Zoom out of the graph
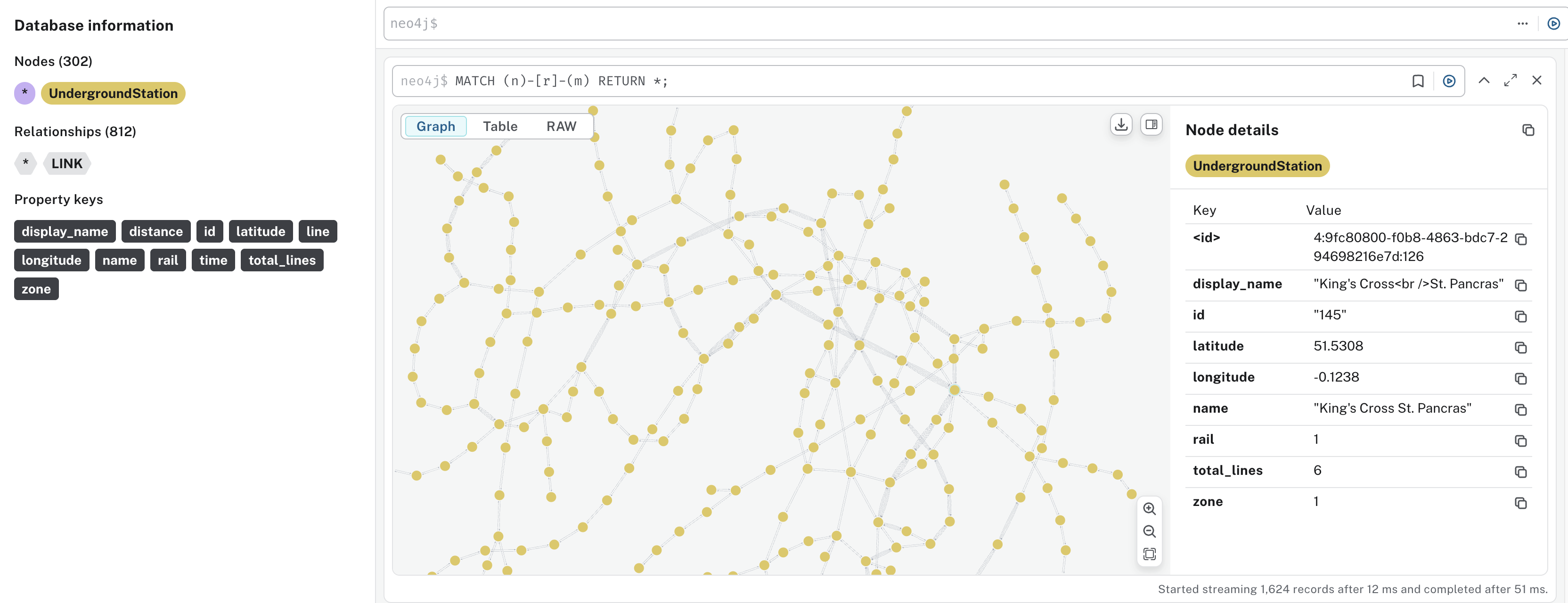The image size is (1568, 603). tap(1149, 531)
